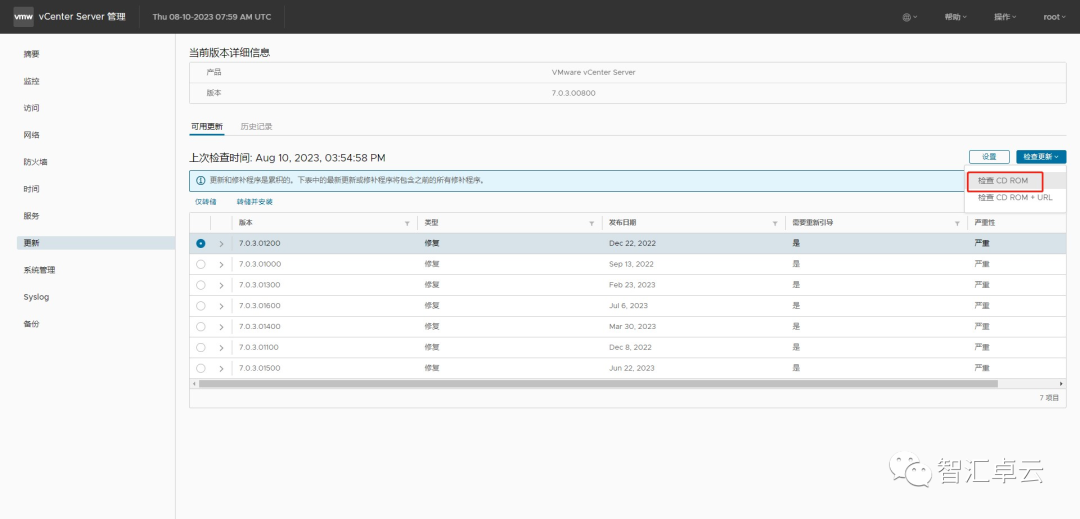Screen dimensions: 1080x519
Task: Click the info icon in the blue banner
Action: click(x=200, y=180)
